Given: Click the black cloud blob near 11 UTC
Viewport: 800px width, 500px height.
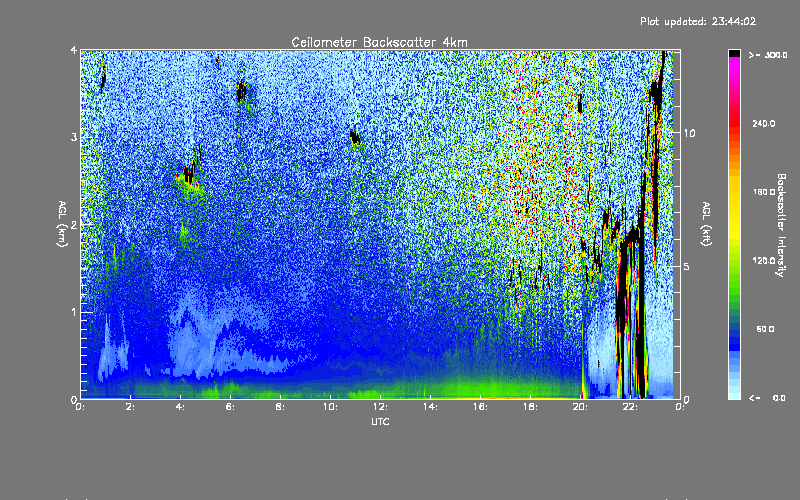Looking at the screenshot, I should click(x=355, y=137).
